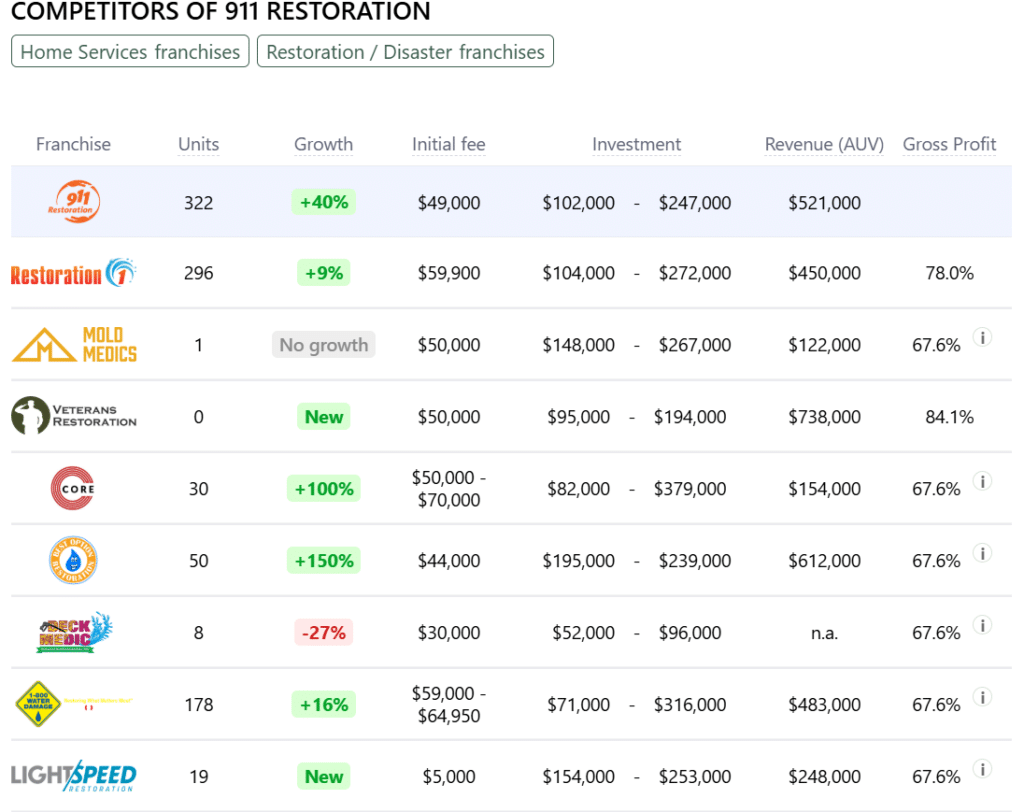
Task: Open Restoration / Disaster franchises category
Action: click(406, 52)
